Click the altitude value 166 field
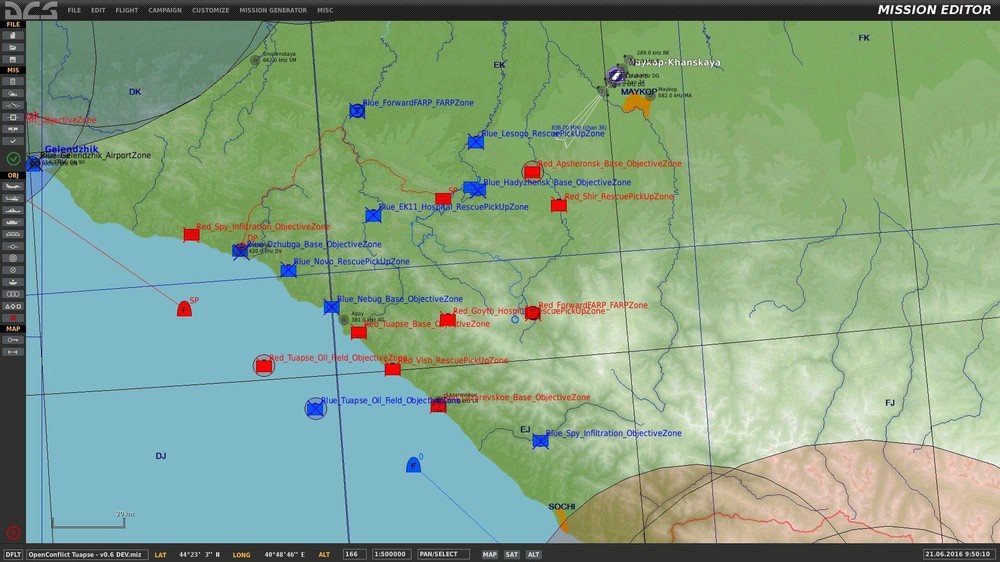1000x562 pixels. pyautogui.click(x=354, y=554)
